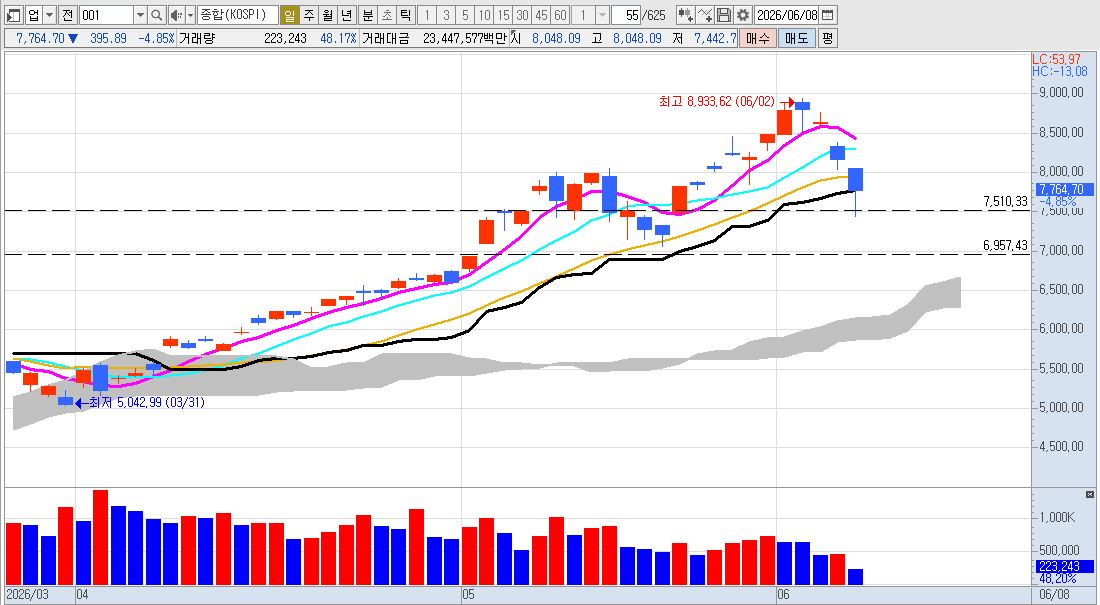Choose the 30 interval button
This screenshot has height=605, width=1100.
(522, 15)
